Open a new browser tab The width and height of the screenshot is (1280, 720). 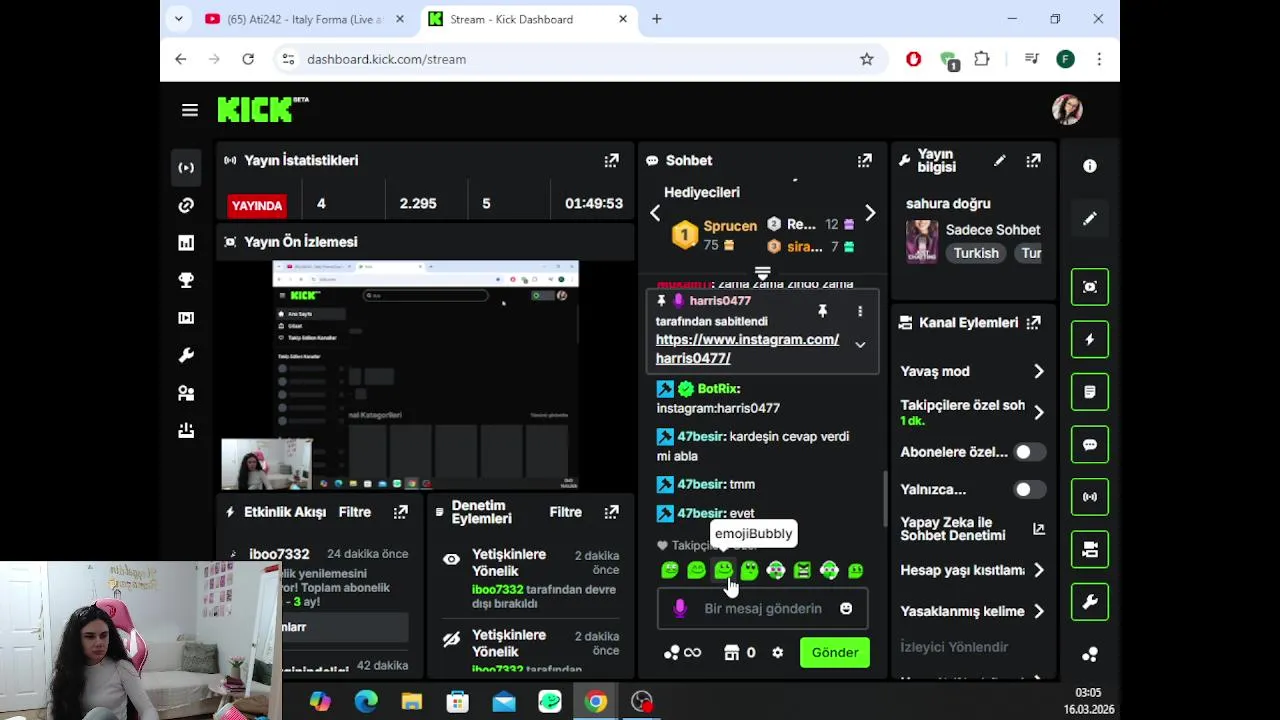point(657,19)
